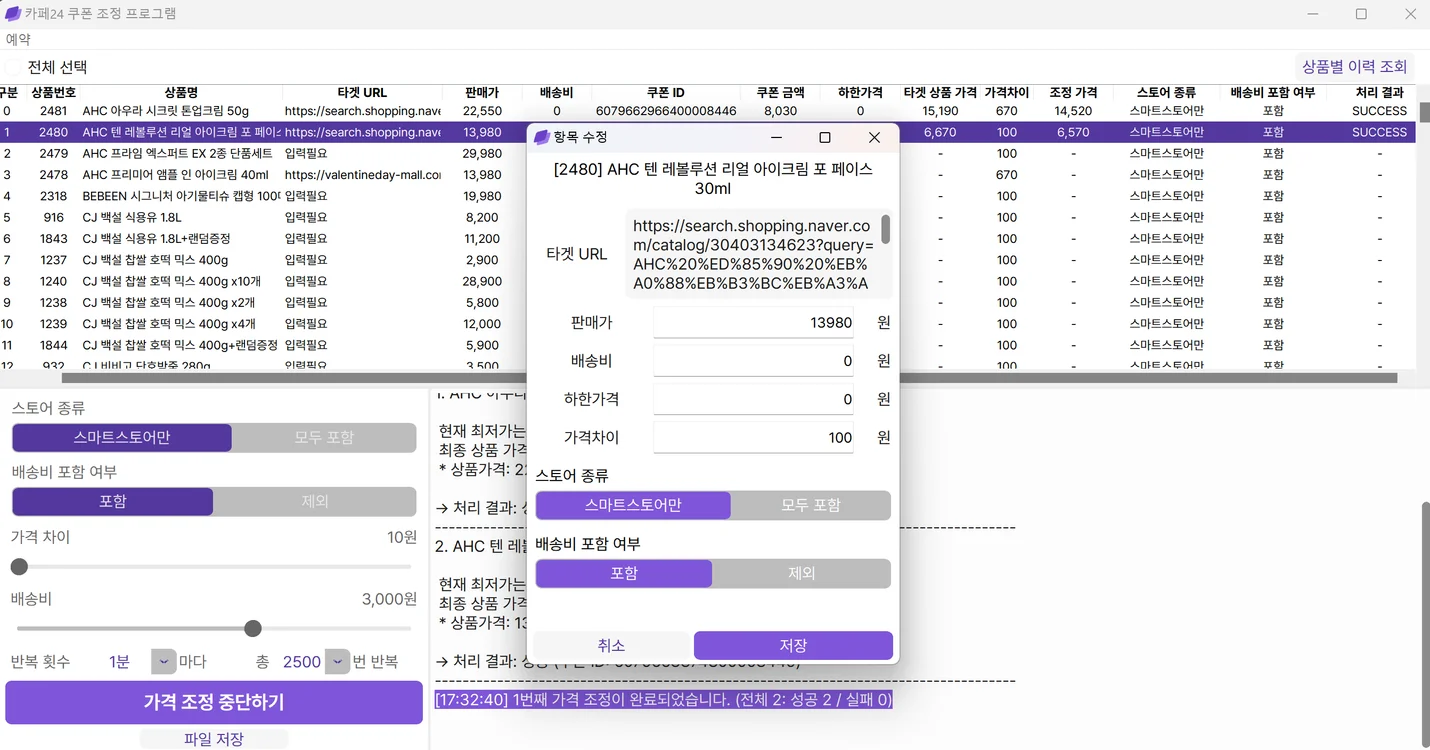Screen dimensions: 1430x750
Task: Click the 타겟 URL box scrollbar
Action: click(885, 229)
